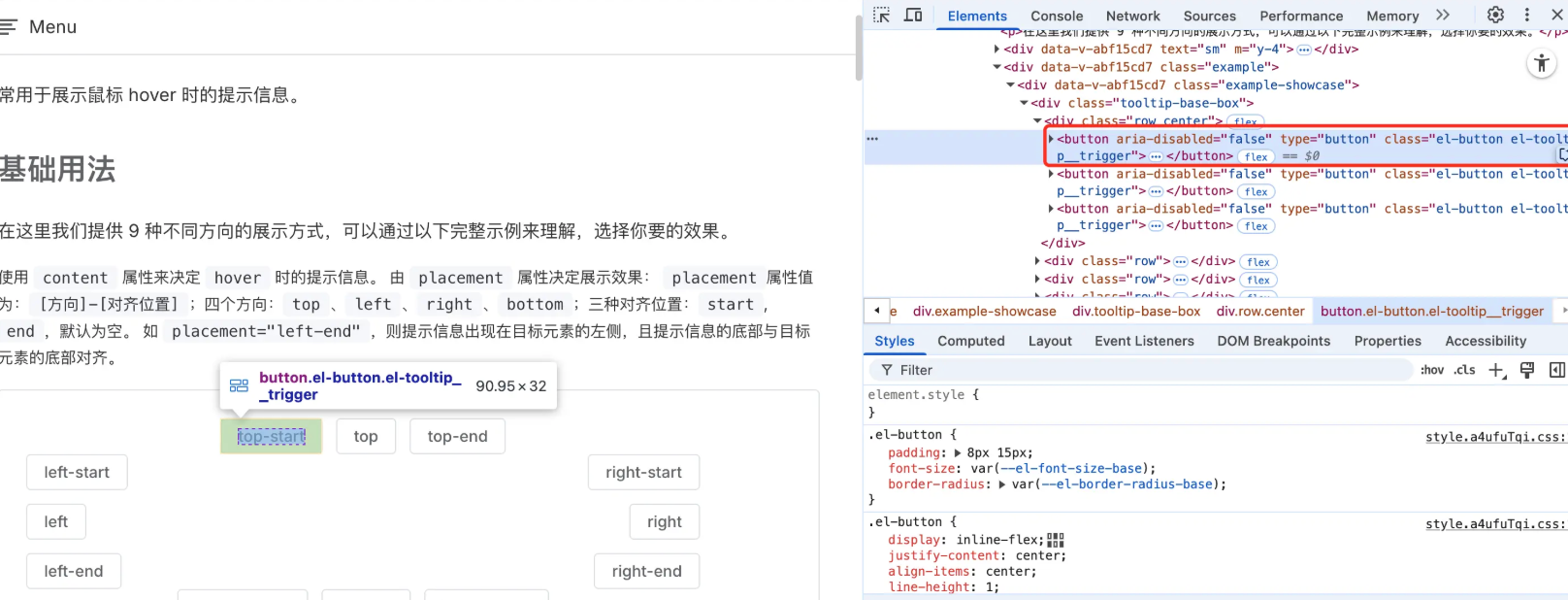Toggle the device toolbar icon
Screen dimensions: 1568x600
pyautogui.click(x=913, y=15)
